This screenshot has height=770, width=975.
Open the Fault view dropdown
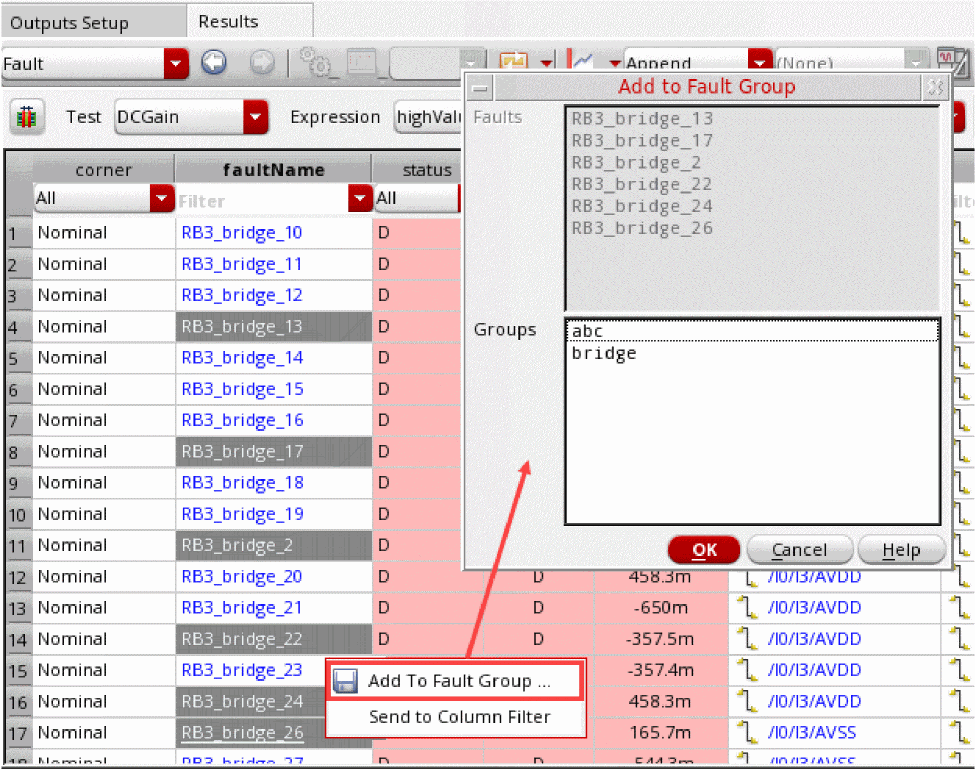[176, 63]
